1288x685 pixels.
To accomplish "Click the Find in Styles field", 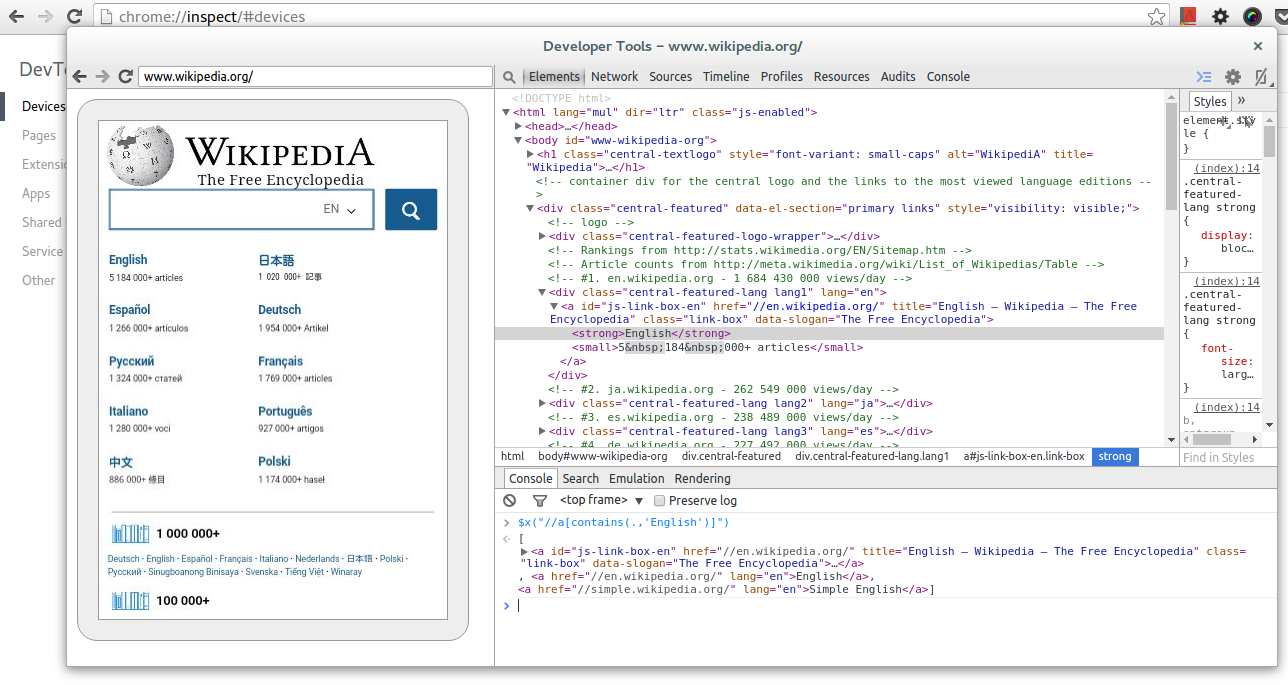I will (1227, 457).
